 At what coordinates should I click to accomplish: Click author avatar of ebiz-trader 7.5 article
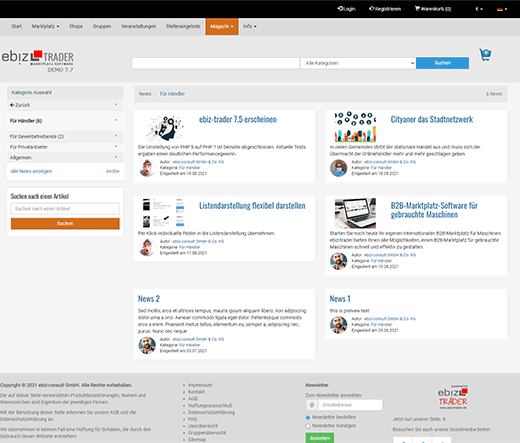[x=147, y=168]
